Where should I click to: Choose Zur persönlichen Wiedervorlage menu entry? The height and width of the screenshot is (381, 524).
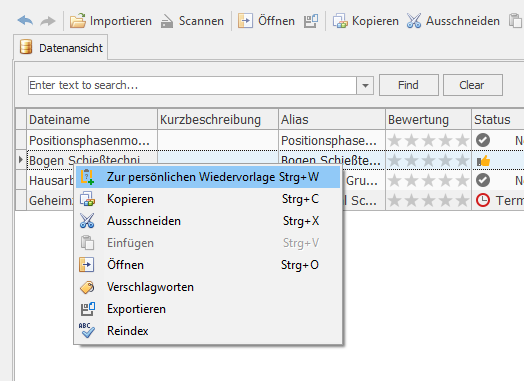click(208, 177)
